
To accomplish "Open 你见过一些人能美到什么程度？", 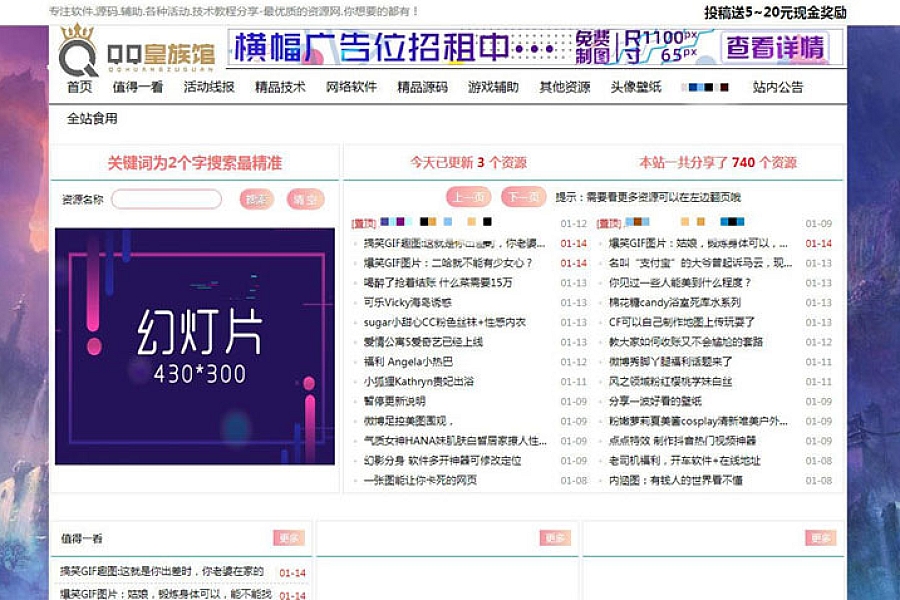I will [x=680, y=282].
